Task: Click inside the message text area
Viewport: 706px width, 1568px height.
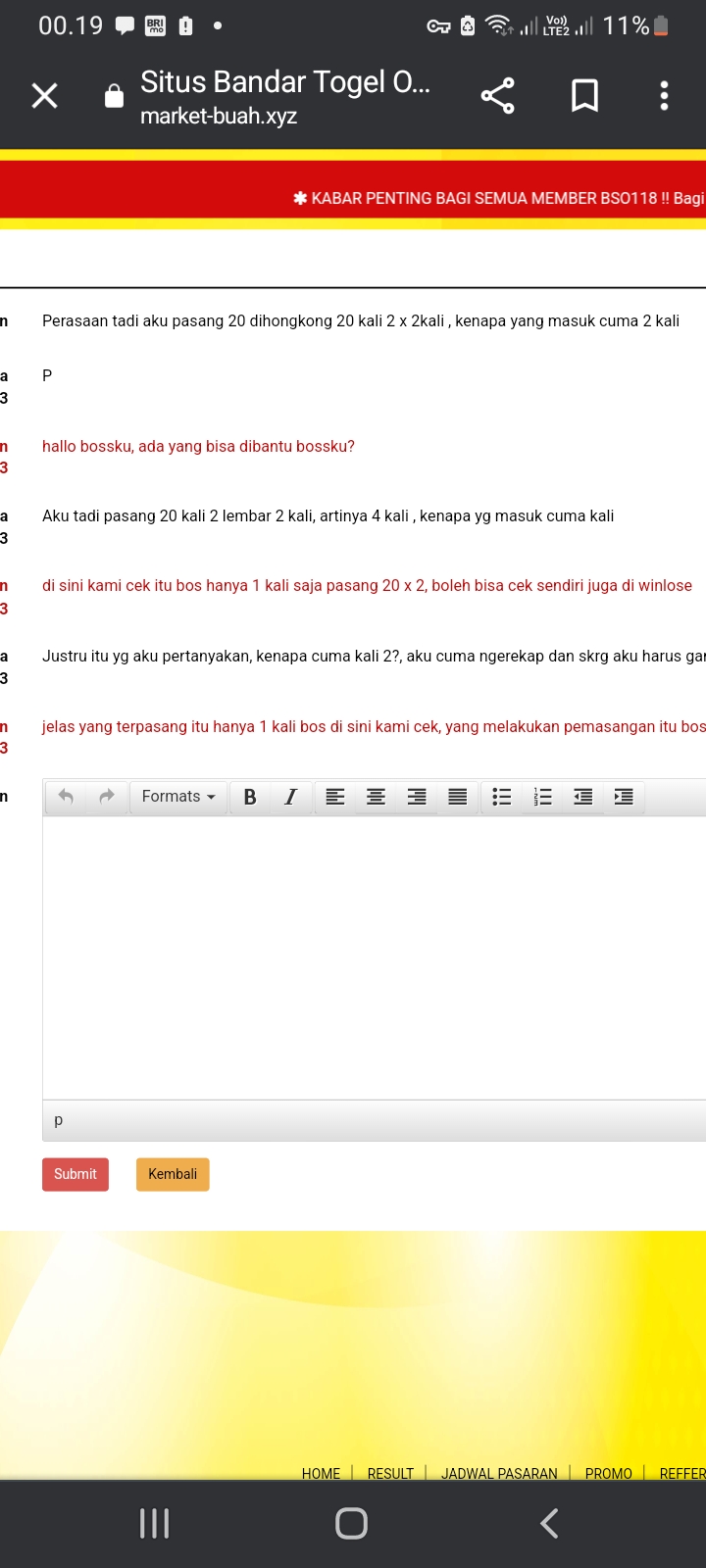Action: [x=373, y=955]
